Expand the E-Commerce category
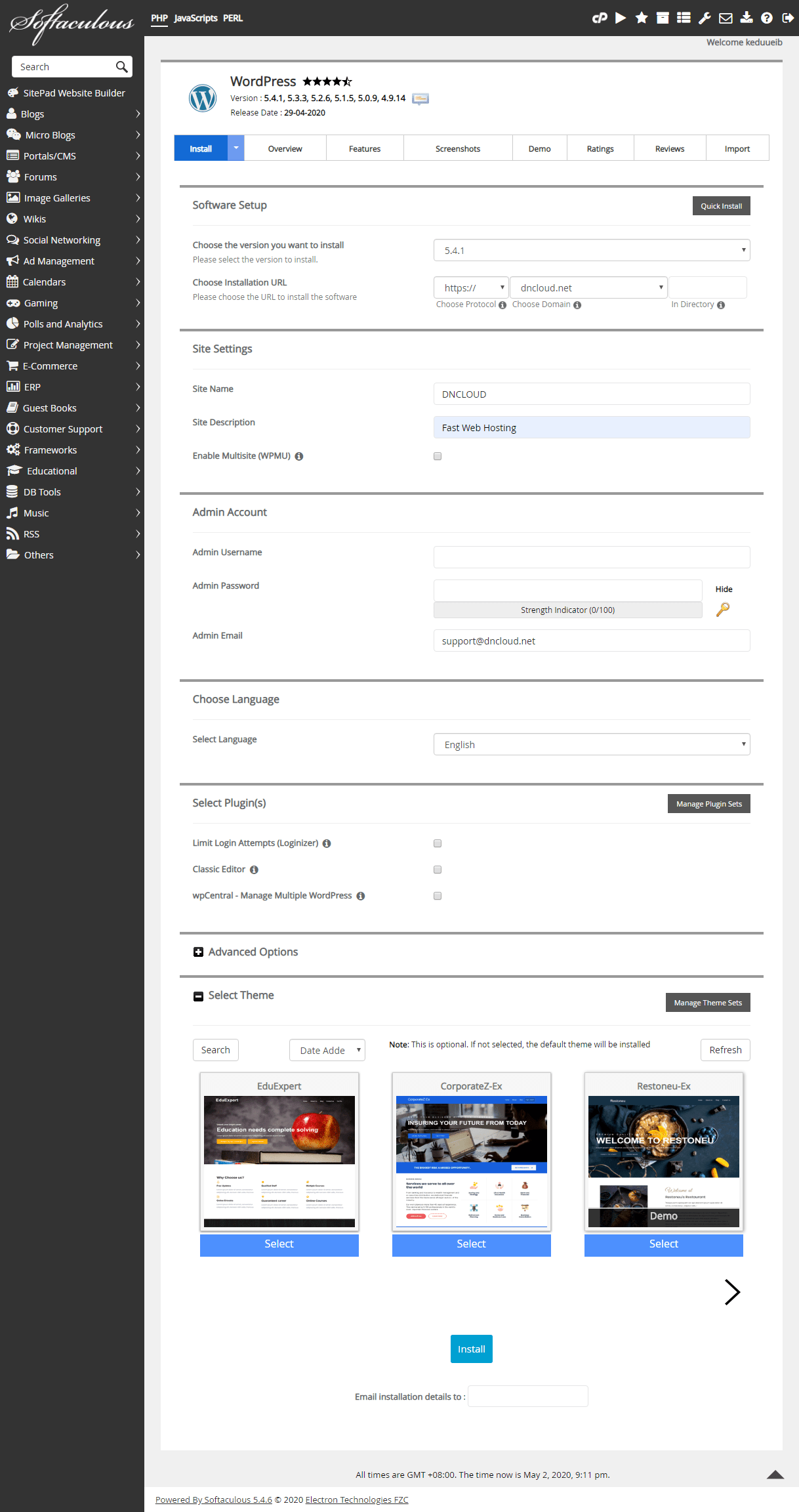799x1512 pixels. coord(72,366)
